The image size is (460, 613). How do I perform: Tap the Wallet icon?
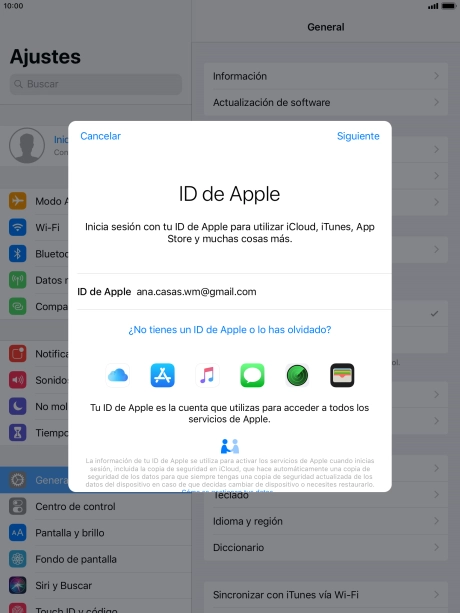tap(342, 375)
